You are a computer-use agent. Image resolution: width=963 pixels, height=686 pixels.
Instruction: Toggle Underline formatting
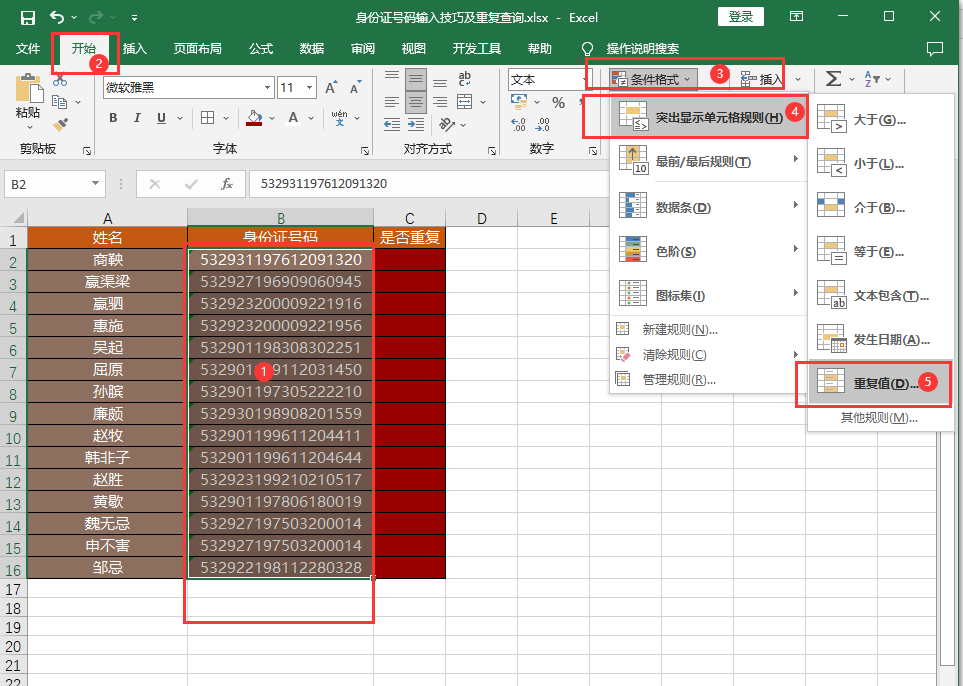point(161,118)
